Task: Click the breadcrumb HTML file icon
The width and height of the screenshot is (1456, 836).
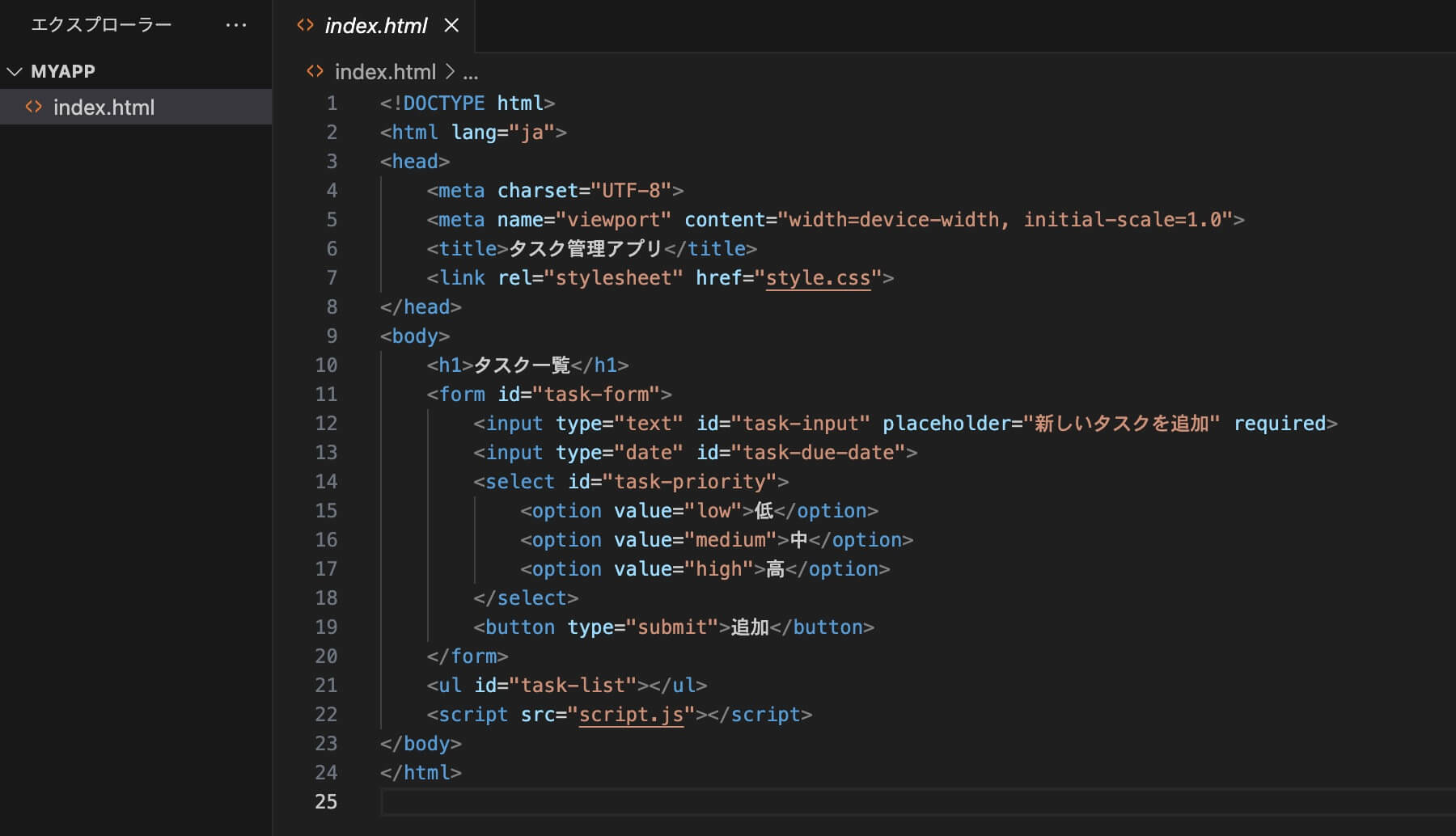Action: [x=315, y=71]
